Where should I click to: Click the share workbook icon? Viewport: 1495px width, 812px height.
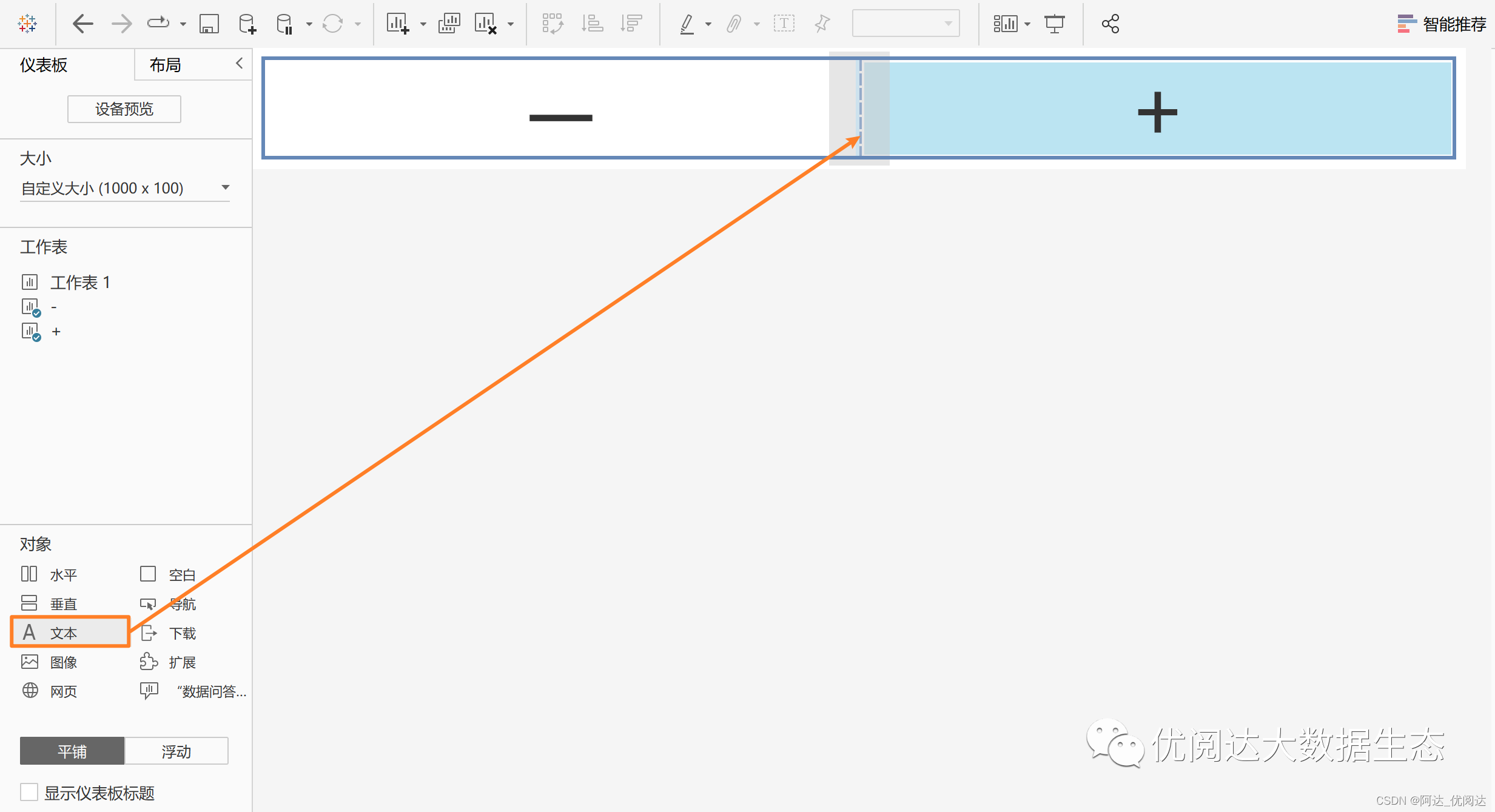pyautogui.click(x=1110, y=24)
